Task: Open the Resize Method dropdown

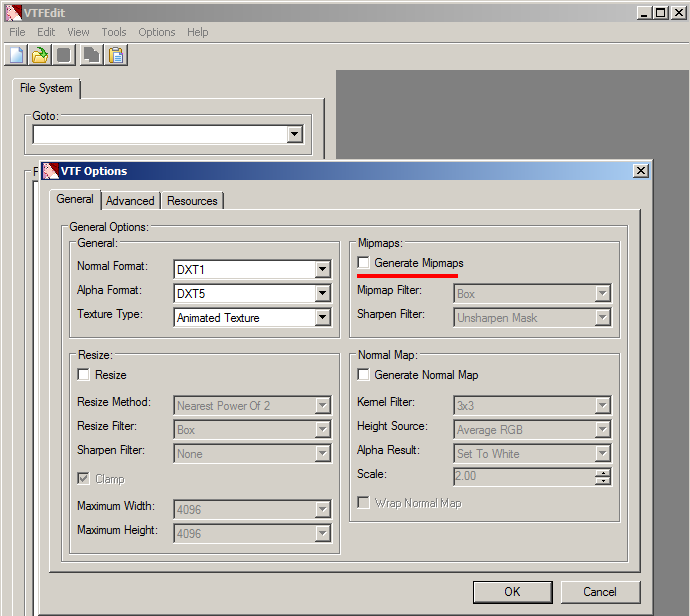Action: coord(323,405)
